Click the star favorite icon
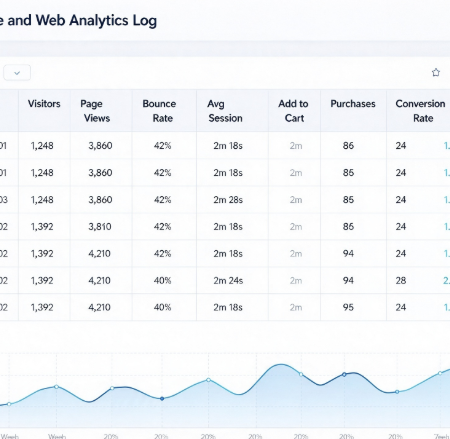This screenshot has width=450, height=439. [436, 72]
